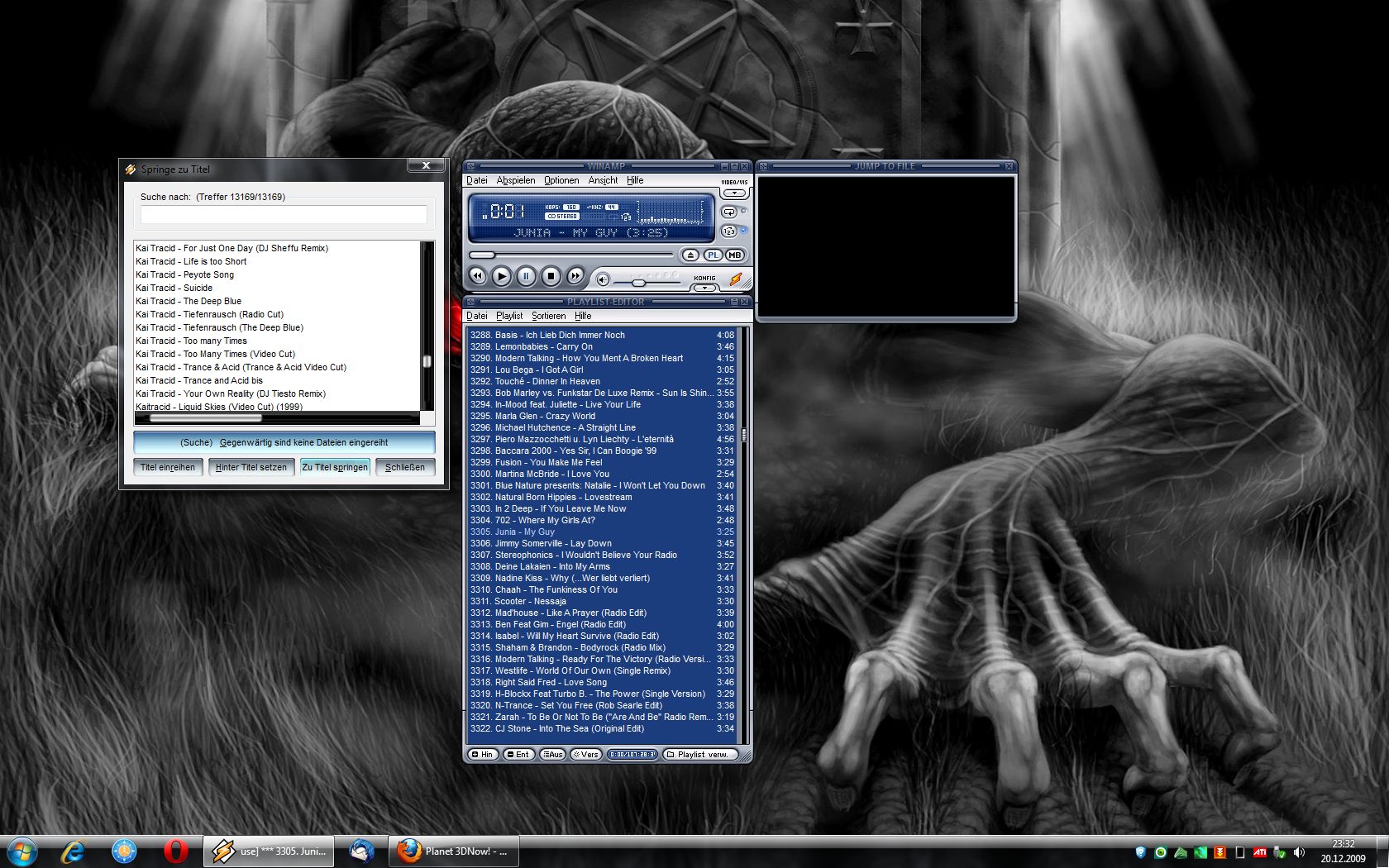This screenshot has height=868, width=1389.
Task: Click the Aus (select) playlist button
Action: (552, 754)
